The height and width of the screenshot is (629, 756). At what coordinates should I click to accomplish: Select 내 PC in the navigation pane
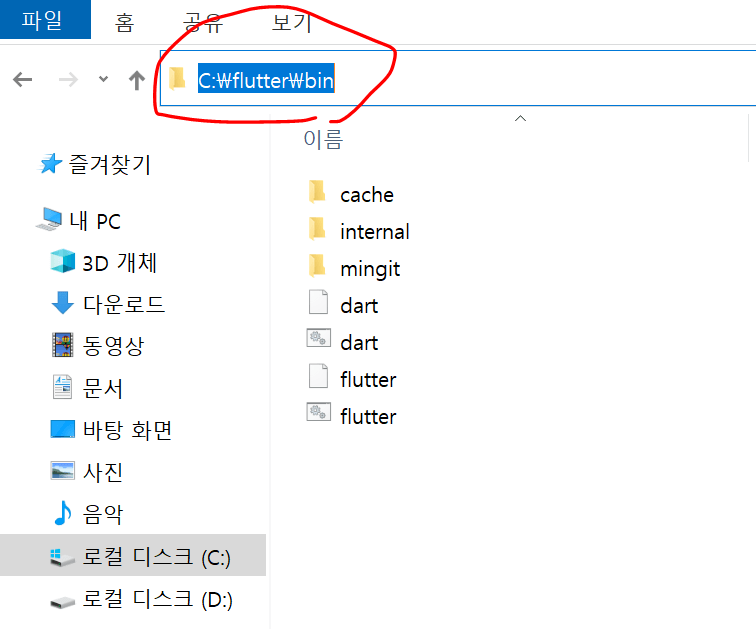click(x=94, y=221)
